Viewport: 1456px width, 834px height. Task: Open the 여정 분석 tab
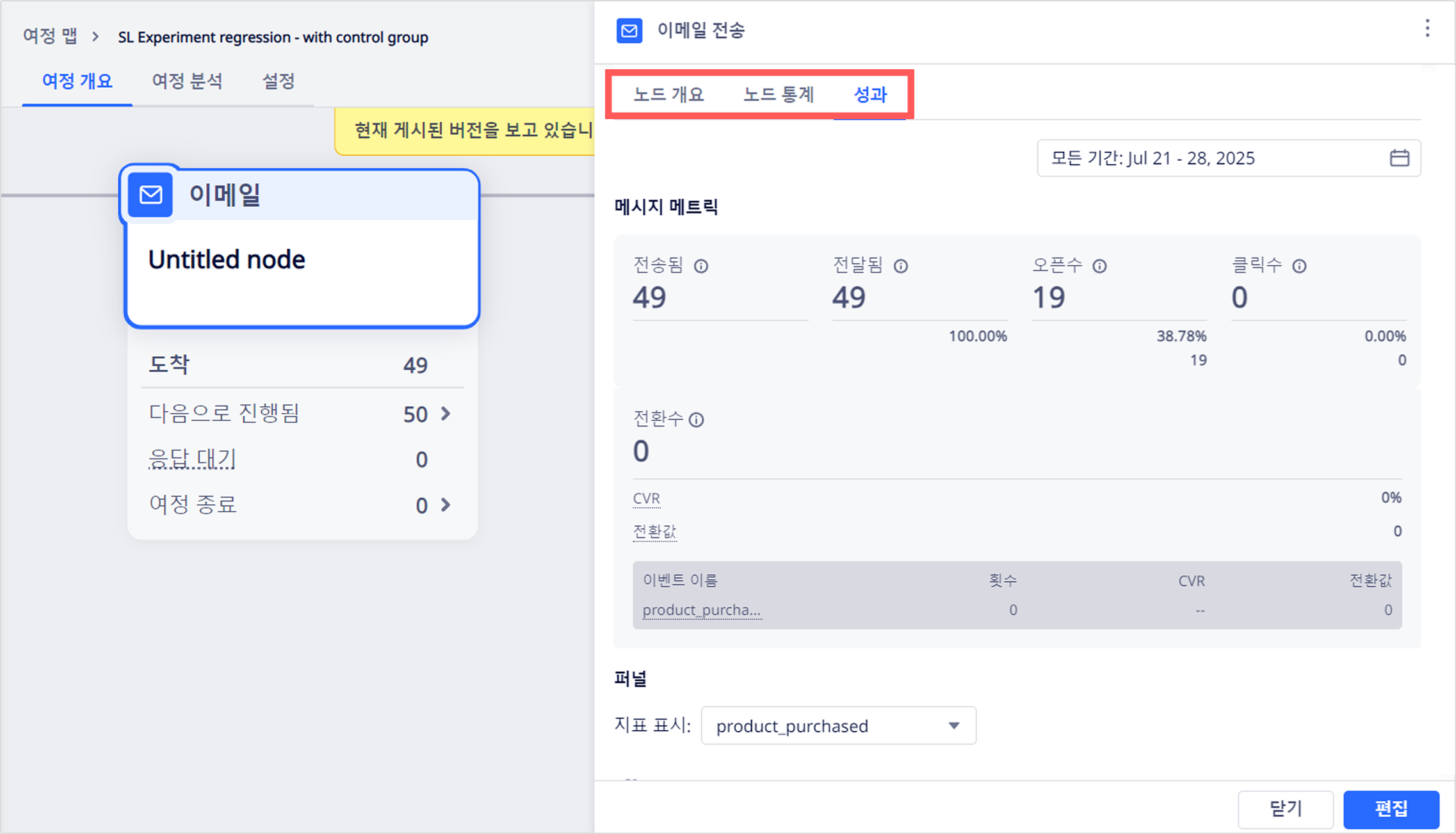[x=187, y=81]
